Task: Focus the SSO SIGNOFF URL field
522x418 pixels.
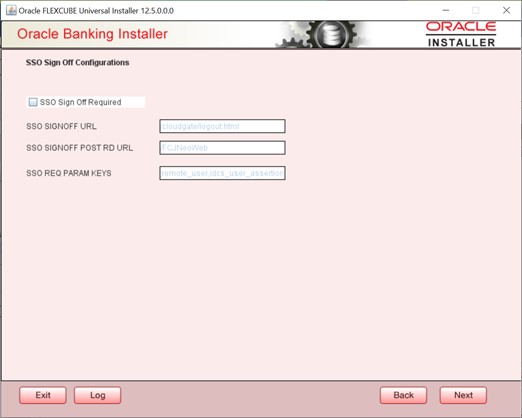Action: tap(222, 126)
